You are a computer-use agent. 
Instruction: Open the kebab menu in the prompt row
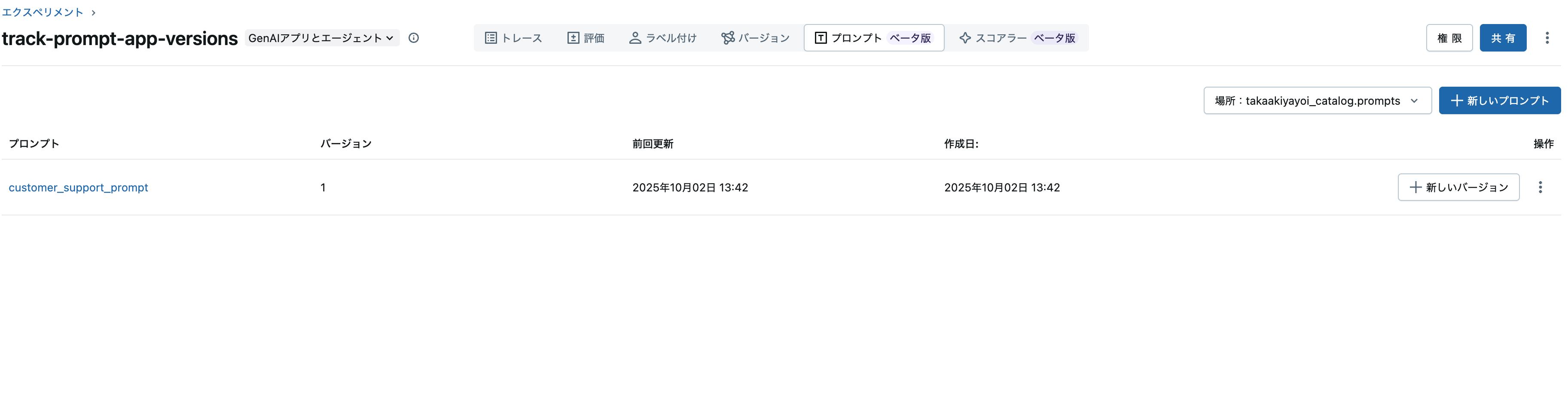coord(1541,187)
